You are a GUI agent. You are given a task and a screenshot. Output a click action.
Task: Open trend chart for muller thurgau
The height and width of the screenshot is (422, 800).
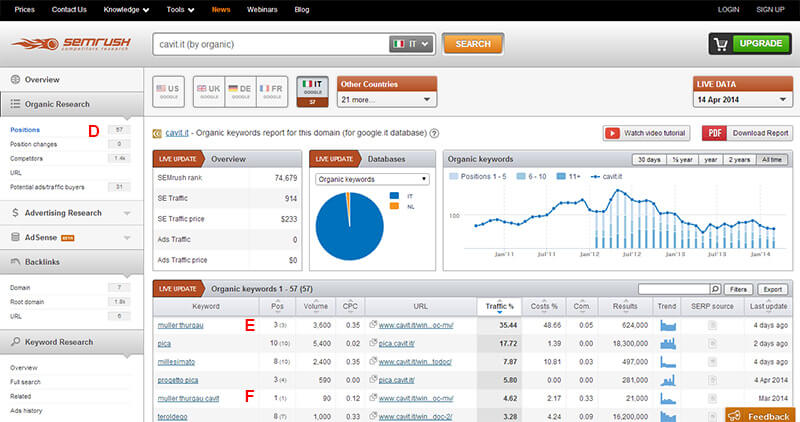point(667,325)
